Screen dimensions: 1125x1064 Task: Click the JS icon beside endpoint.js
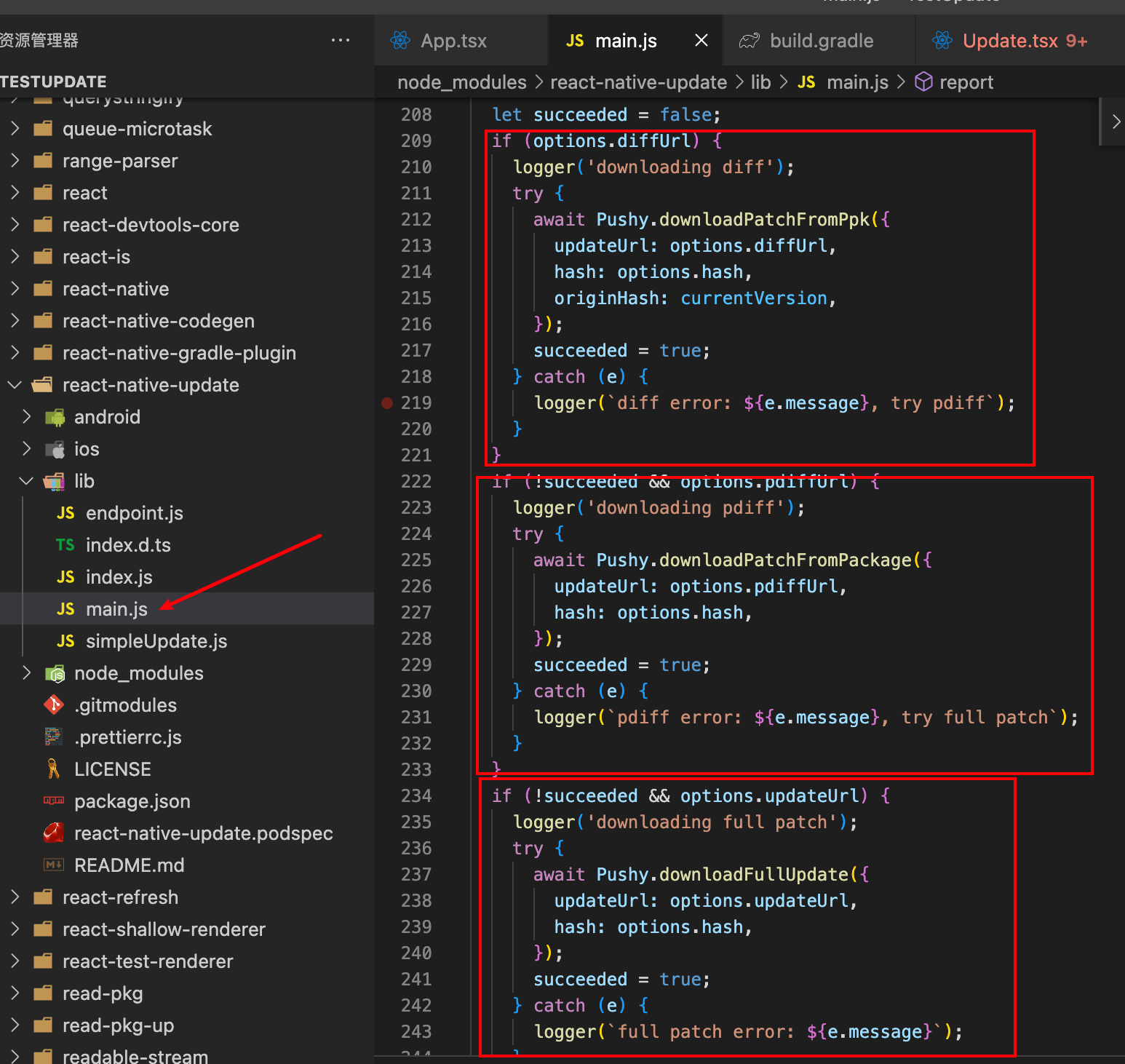[x=65, y=513]
